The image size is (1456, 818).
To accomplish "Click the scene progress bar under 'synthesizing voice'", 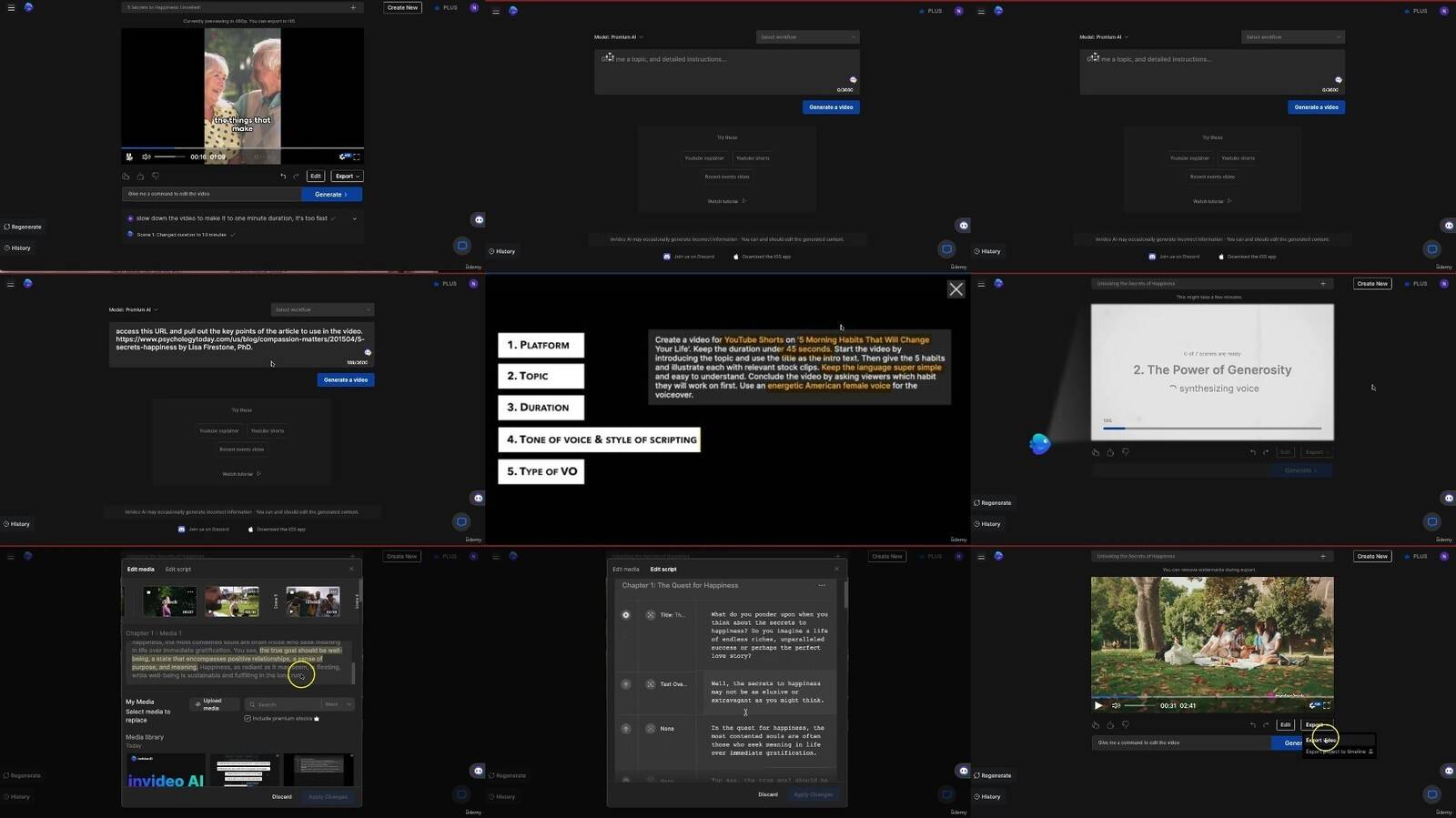I will 1212,428.
